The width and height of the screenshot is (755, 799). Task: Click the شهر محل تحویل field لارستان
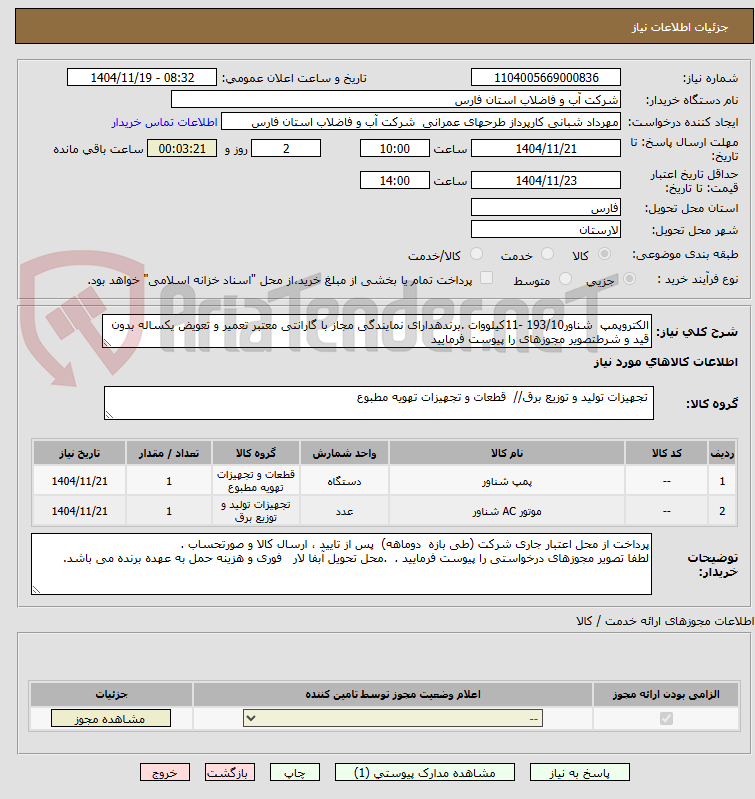(x=546, y=229)
